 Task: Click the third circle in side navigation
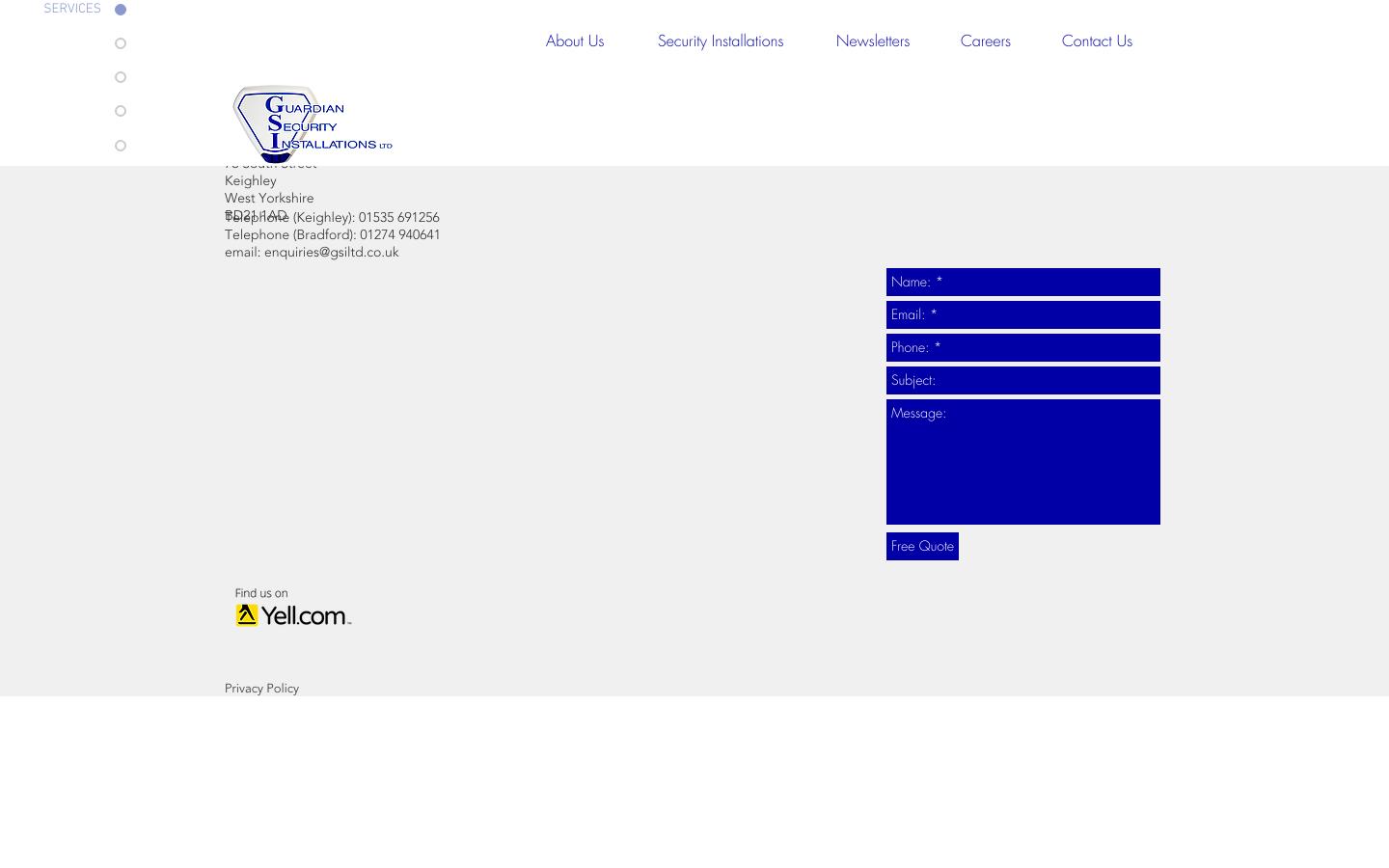coord(121,76)
